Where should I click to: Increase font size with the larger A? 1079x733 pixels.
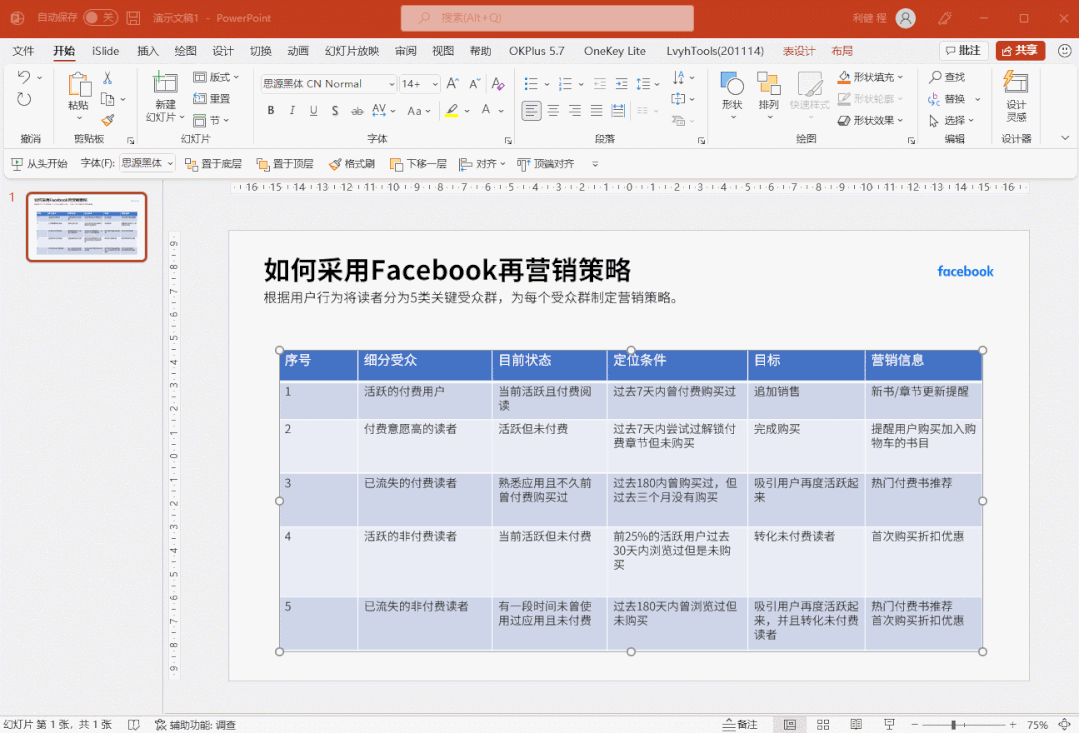pos(452,83)
